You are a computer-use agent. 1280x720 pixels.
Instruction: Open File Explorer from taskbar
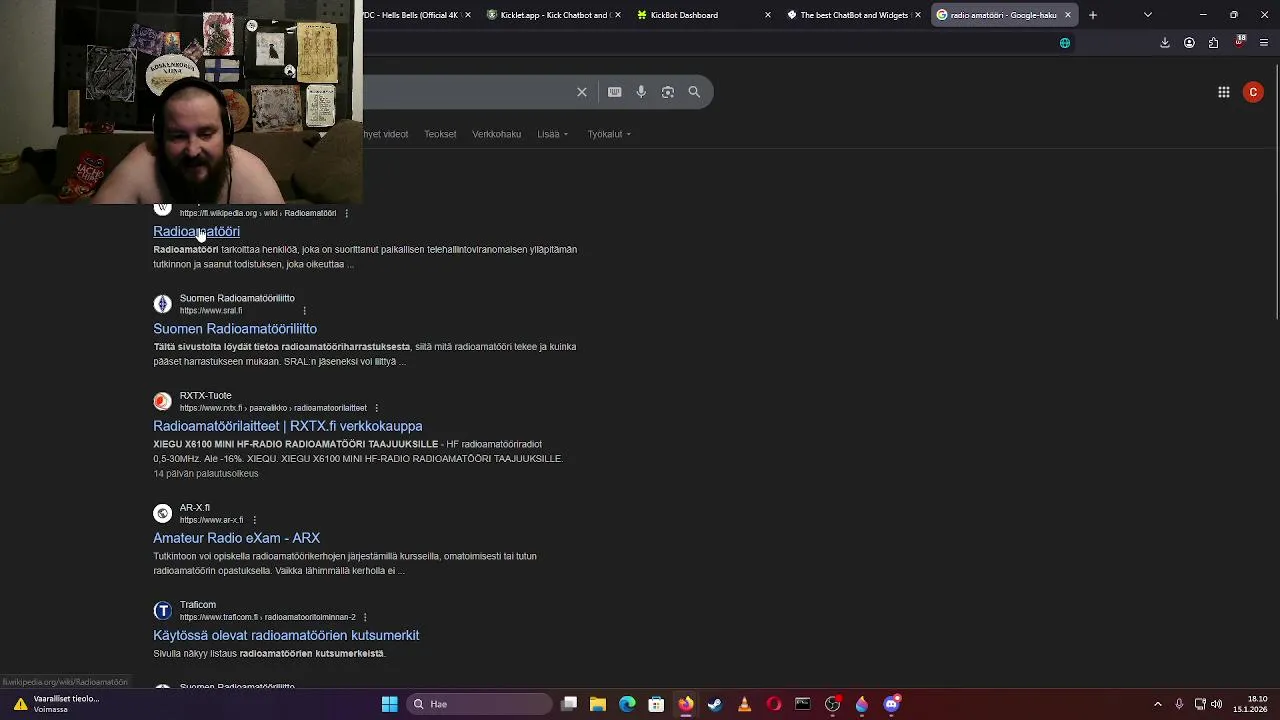tap(597, 704)
